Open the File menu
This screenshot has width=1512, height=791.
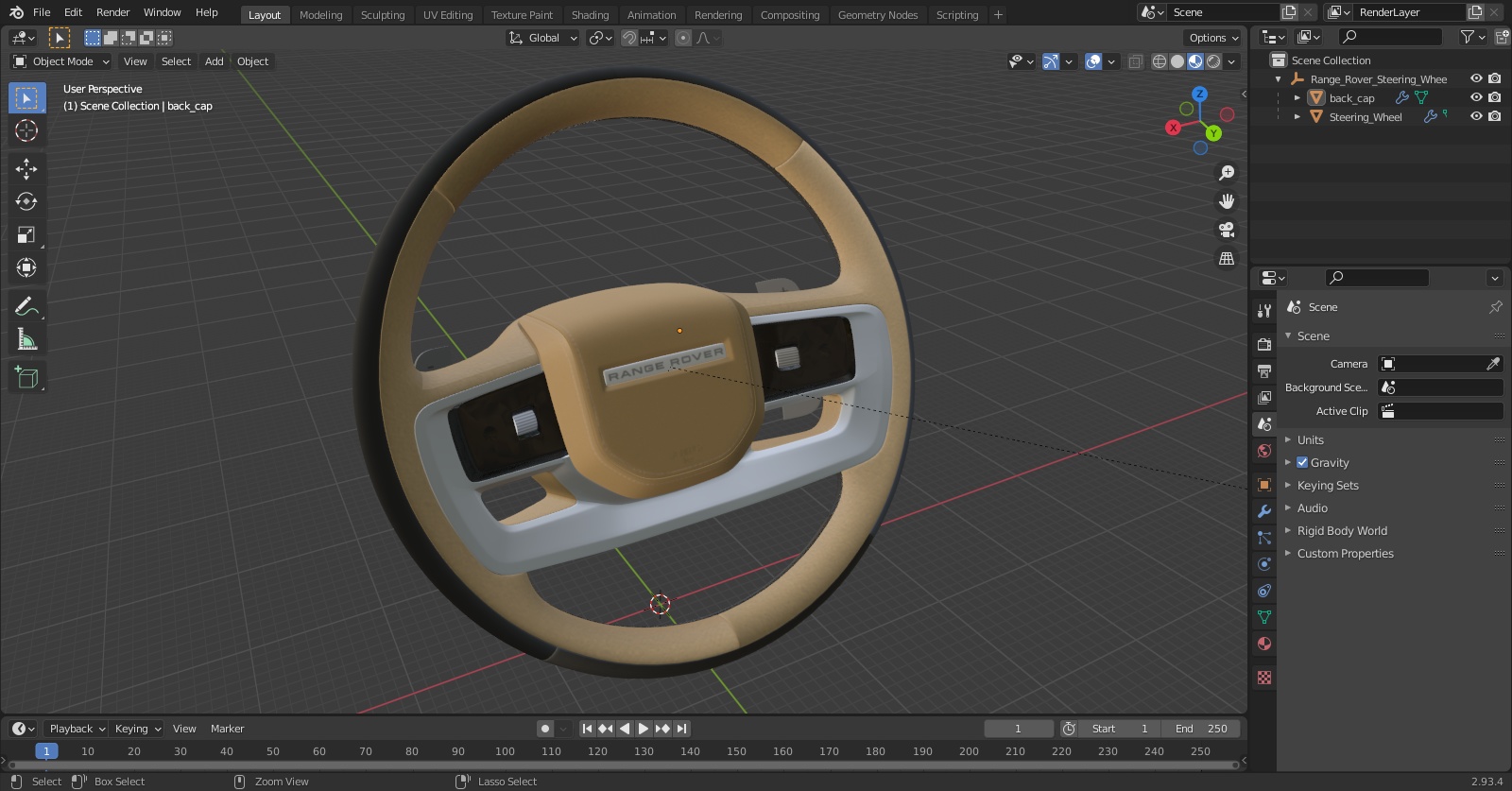point(42,12)
